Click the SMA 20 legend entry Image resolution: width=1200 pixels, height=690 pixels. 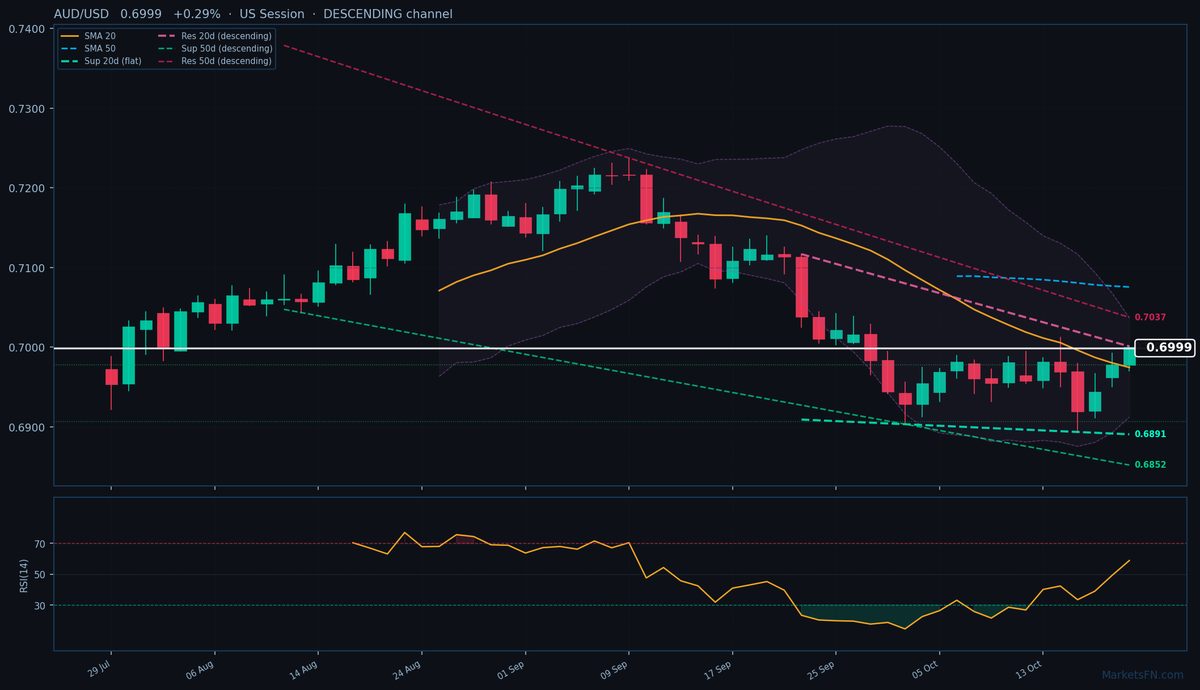tap(89, 36)
